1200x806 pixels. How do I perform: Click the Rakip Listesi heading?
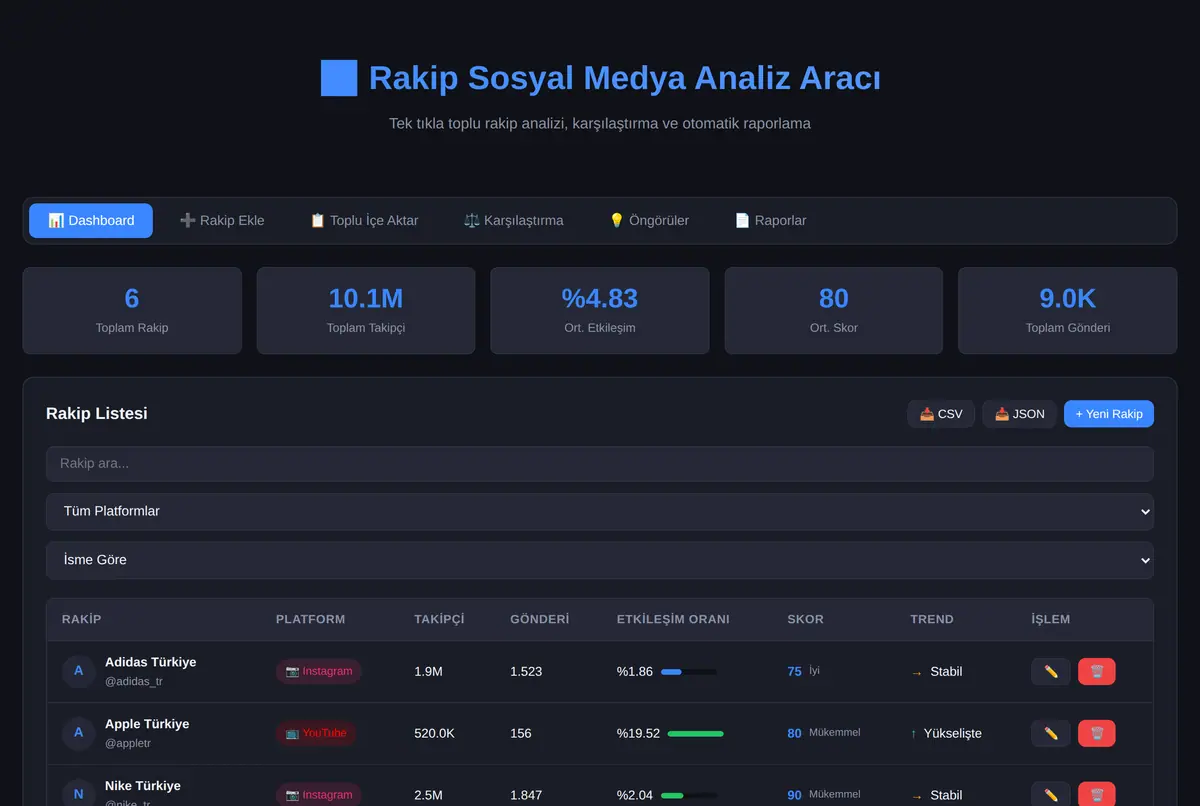tap(97, 413)
